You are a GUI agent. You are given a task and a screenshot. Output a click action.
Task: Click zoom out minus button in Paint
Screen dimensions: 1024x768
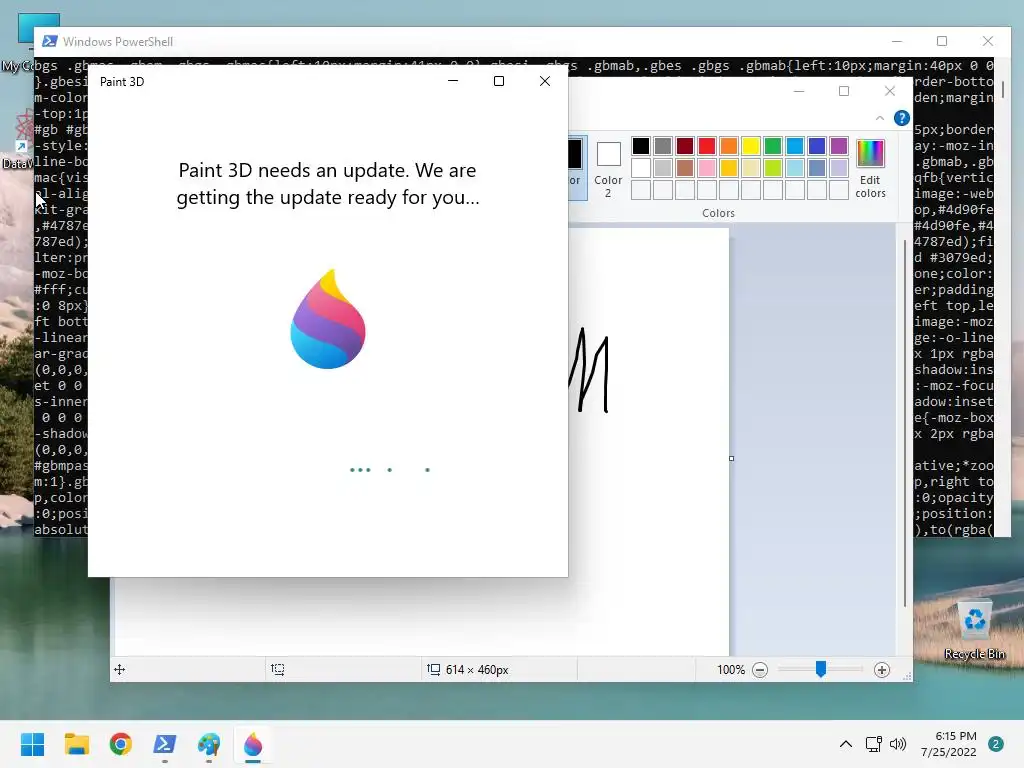coord(760,670)
